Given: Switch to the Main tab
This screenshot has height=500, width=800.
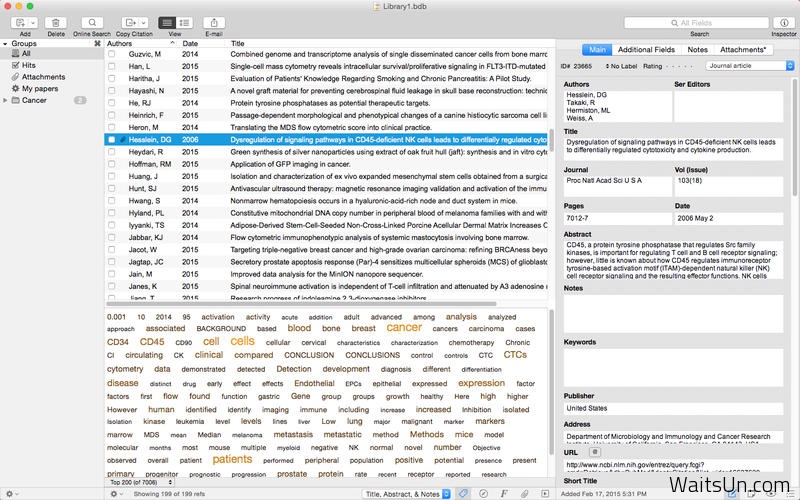Looking at the screenshot, I should [x=597, y=49].
